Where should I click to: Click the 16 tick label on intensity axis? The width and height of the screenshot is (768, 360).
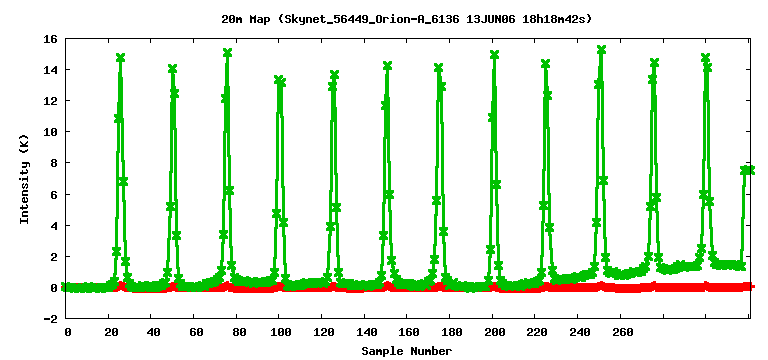point(50,39)
